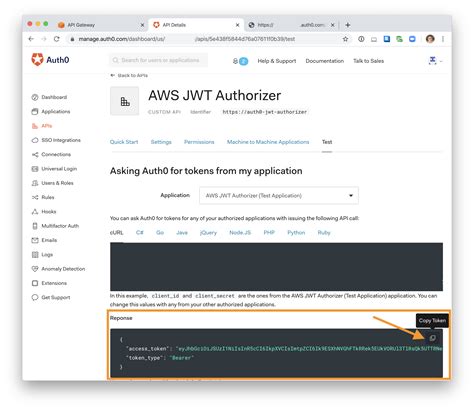This screenshot has height=410, width=474.
Task: Select the Go code tab
Action: [x=160, y=233]
